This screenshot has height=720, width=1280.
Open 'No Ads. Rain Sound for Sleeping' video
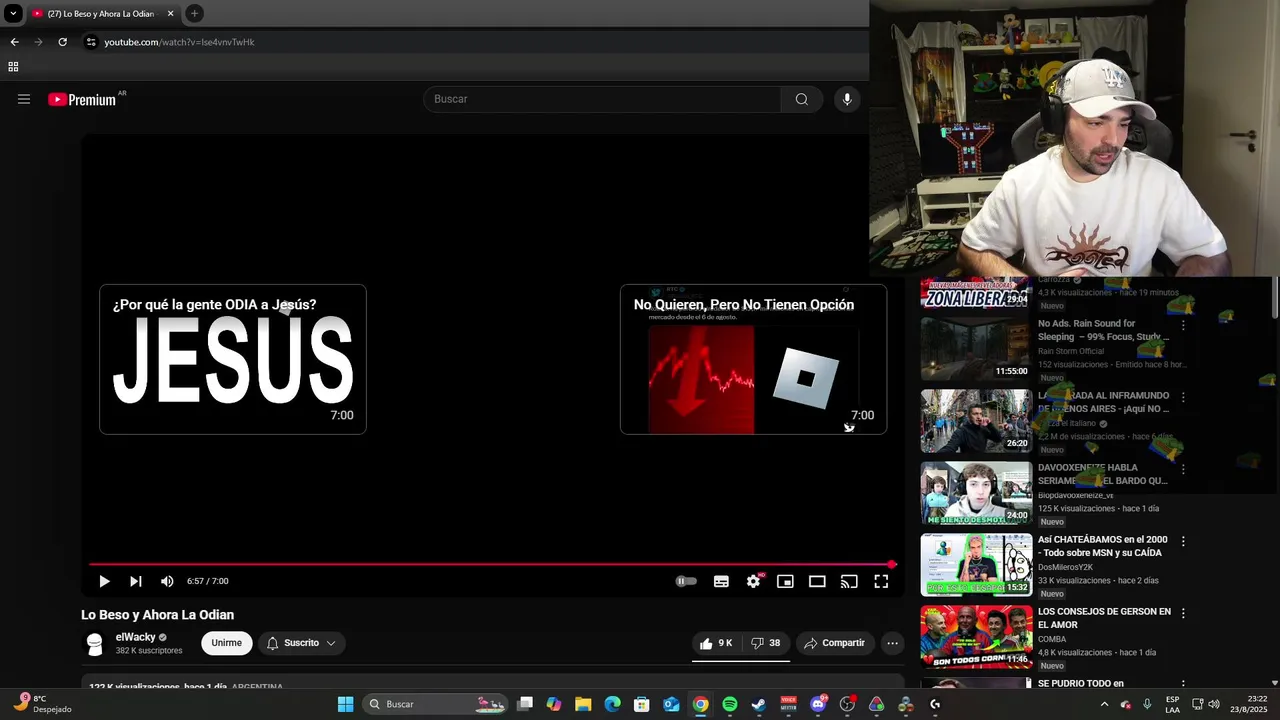pyautogui.click(x=1103, y=330)
